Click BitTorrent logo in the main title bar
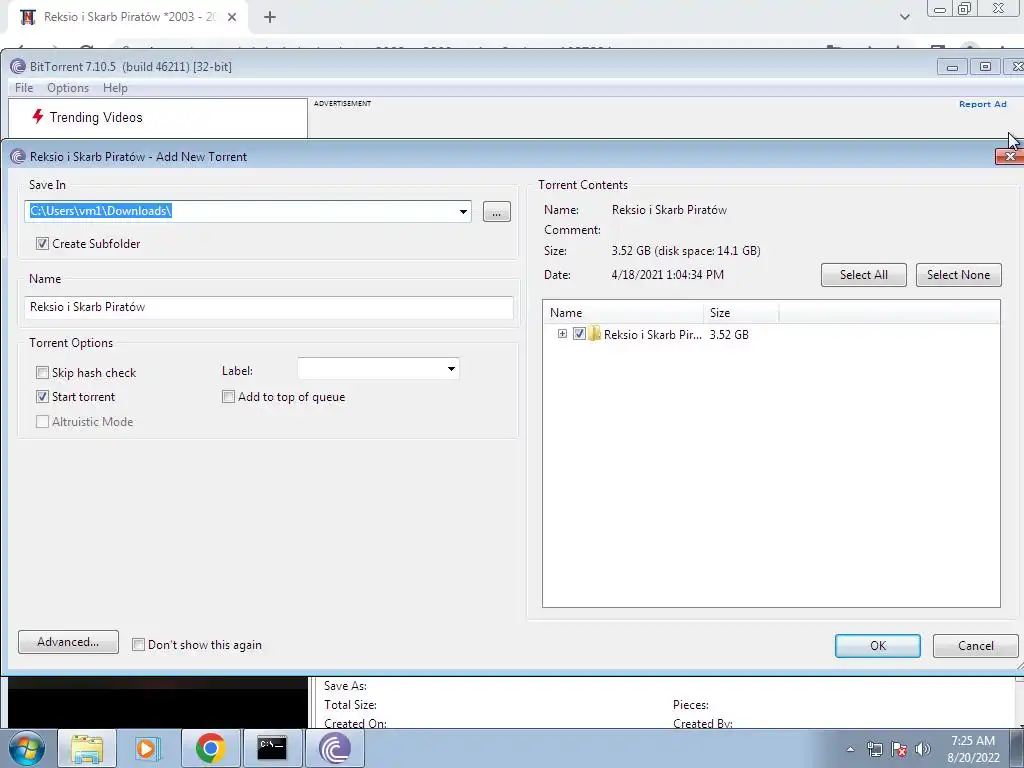 click(18, 66)
